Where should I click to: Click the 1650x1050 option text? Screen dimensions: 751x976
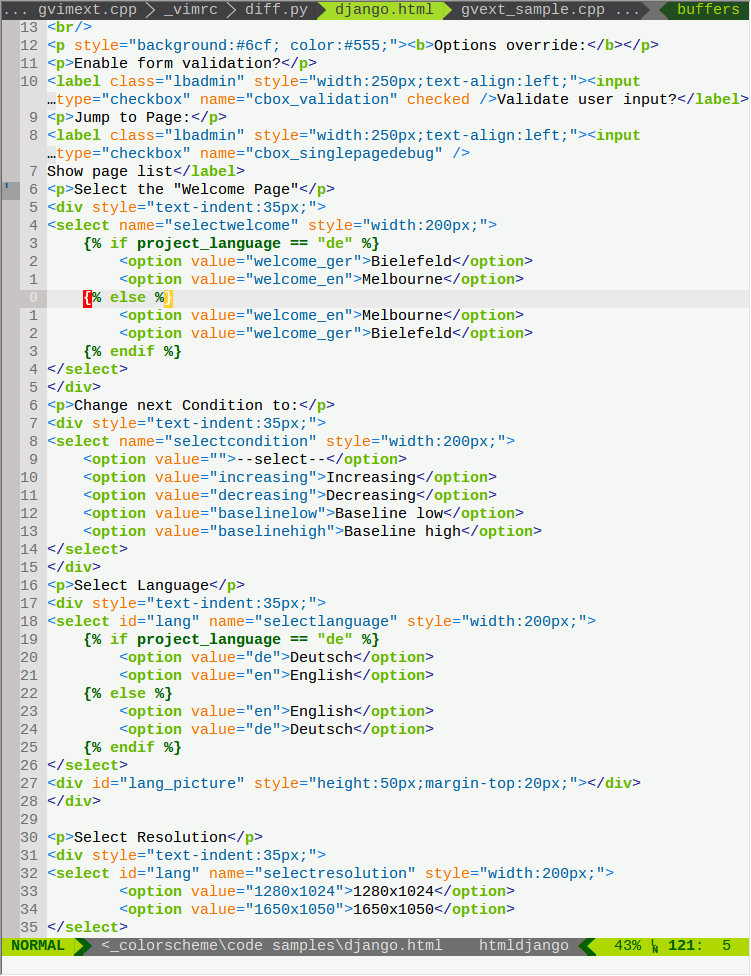click(393, 911)
